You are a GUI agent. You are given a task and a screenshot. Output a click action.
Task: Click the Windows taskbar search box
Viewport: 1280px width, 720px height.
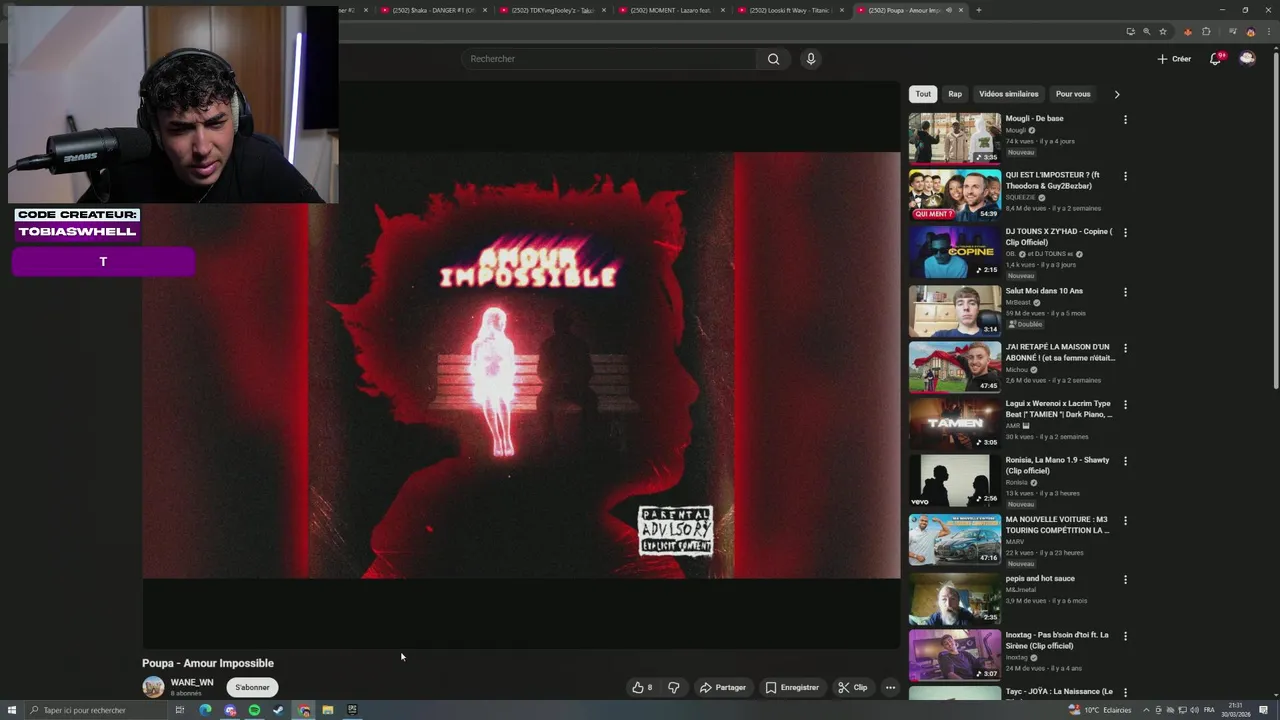pos(95,710)
